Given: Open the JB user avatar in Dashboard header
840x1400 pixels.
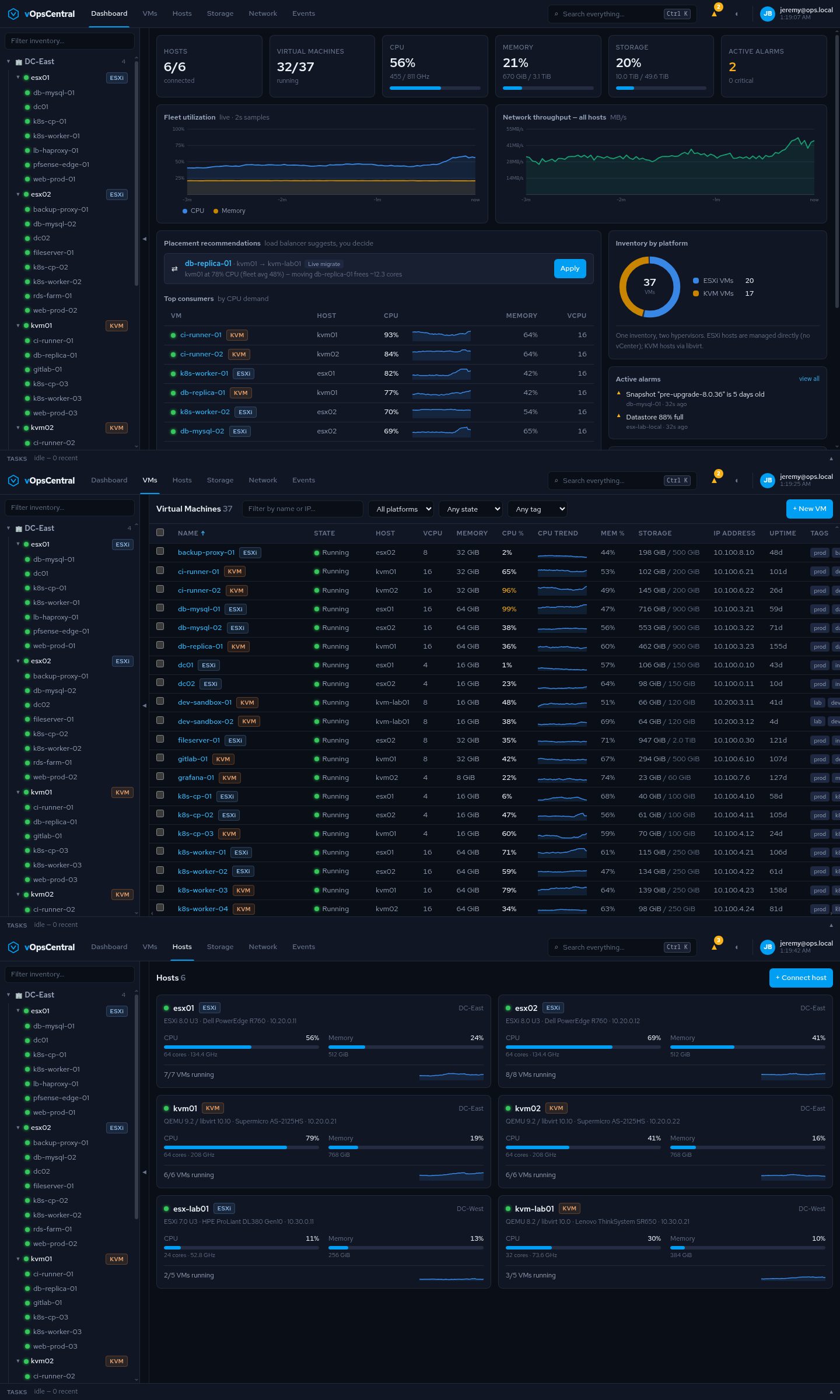Looking at the screenshot, I should point(768,14).
